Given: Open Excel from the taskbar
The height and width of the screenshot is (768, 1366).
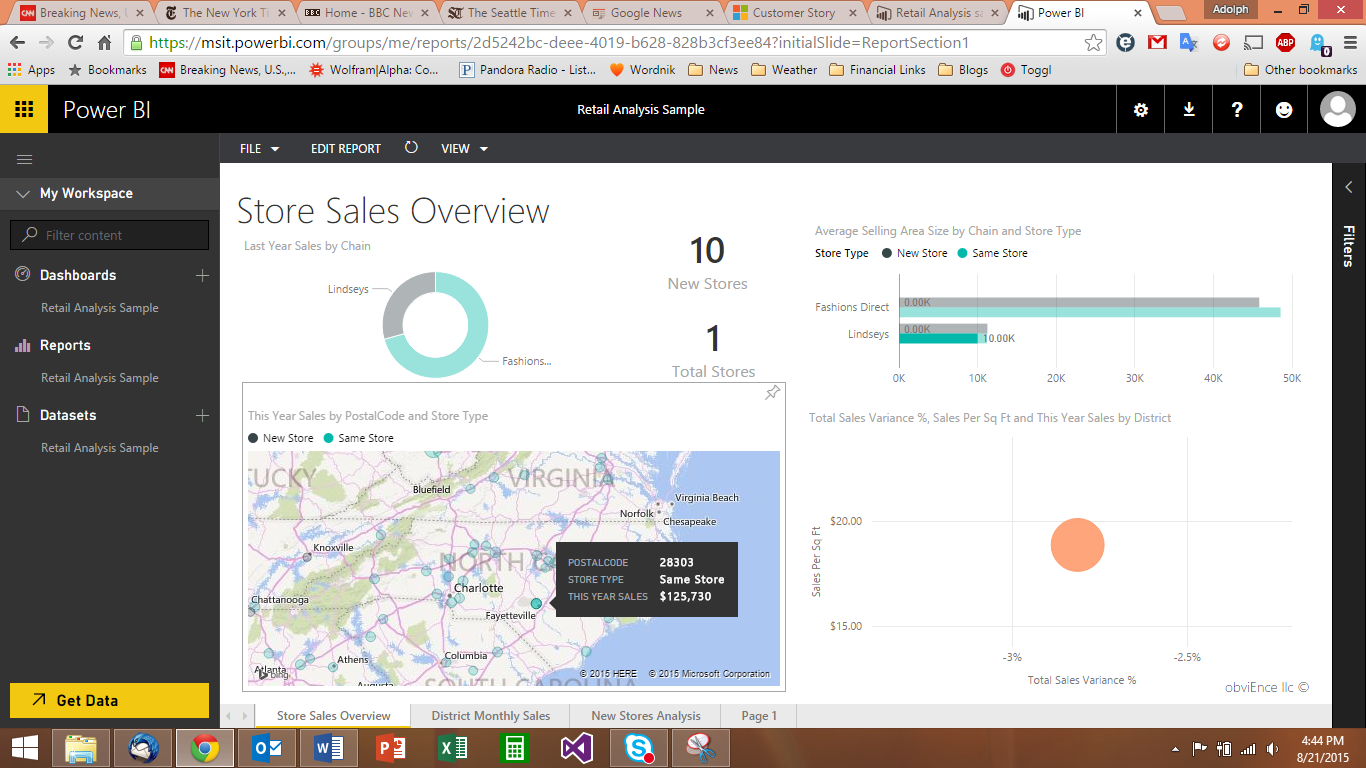Looking at the screenshot, I should point(453,748).
